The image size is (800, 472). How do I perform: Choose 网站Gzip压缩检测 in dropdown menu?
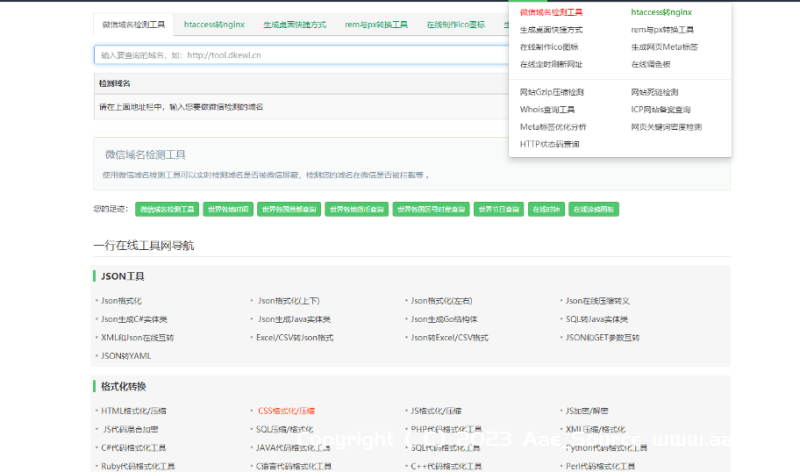552,92
